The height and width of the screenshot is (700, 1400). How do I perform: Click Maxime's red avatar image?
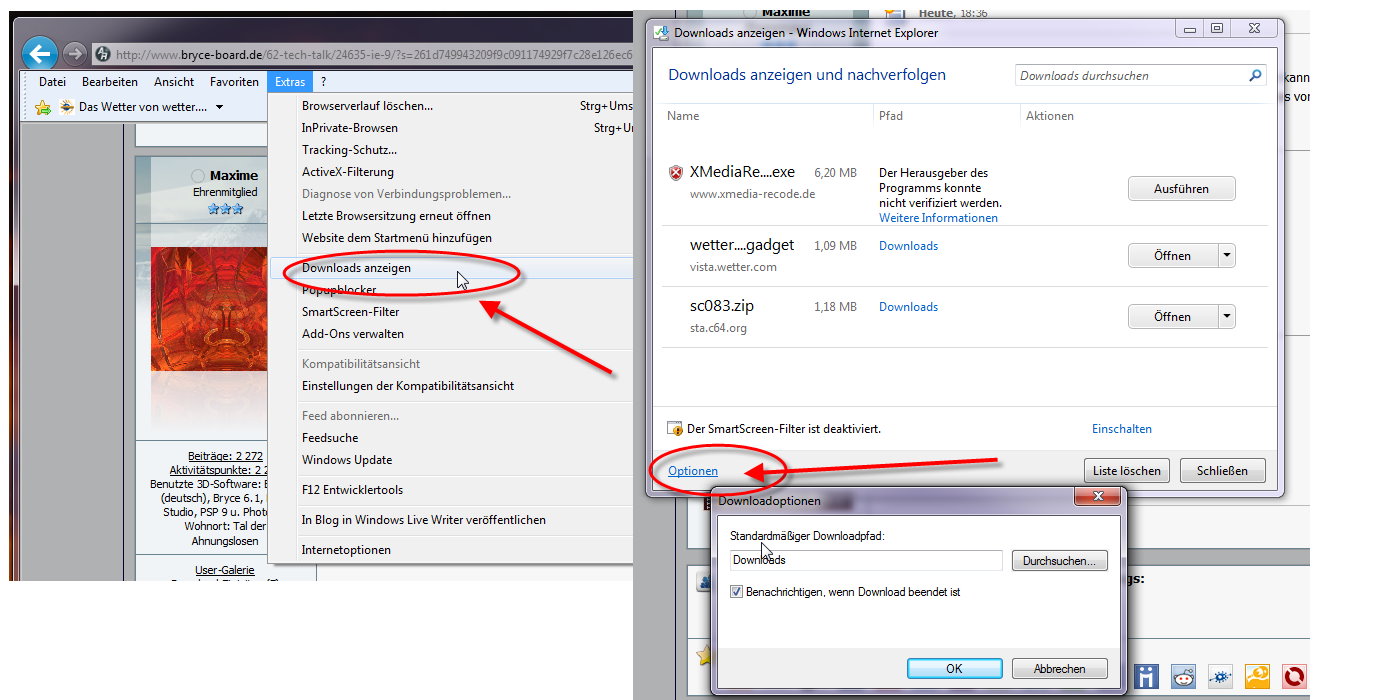(208, 309)
